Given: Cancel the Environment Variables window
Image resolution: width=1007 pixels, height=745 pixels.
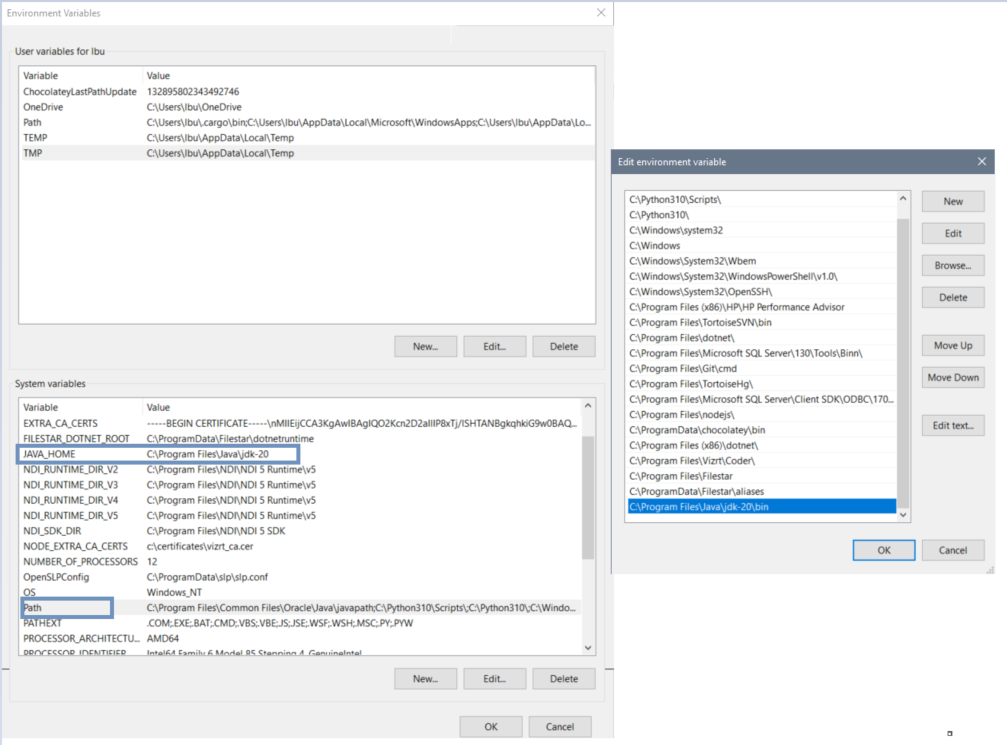Looking at the screenshot, I should coord(560,727).
